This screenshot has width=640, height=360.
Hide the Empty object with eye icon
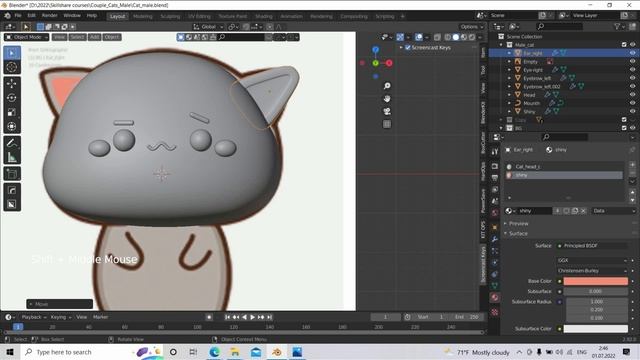633,62
